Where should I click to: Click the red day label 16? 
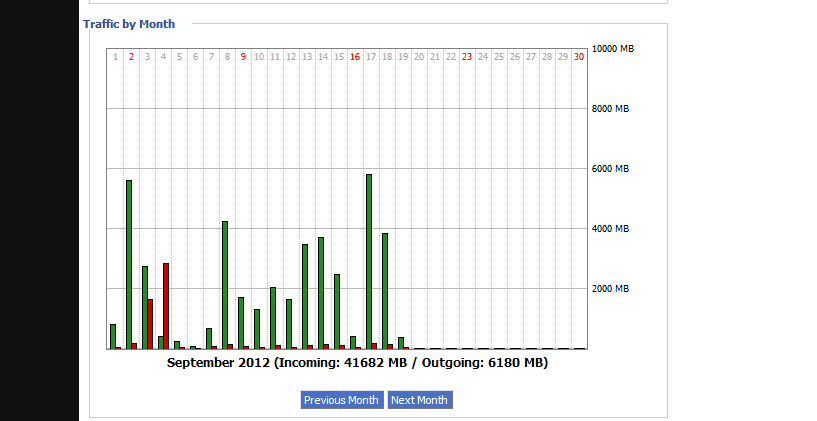pyautogui.click(x=355, y=57)
